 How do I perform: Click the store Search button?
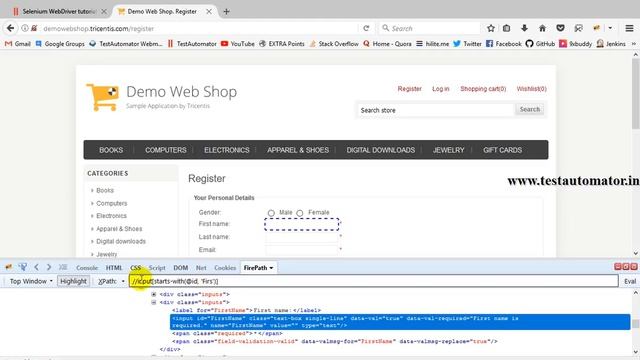point(530,109)
